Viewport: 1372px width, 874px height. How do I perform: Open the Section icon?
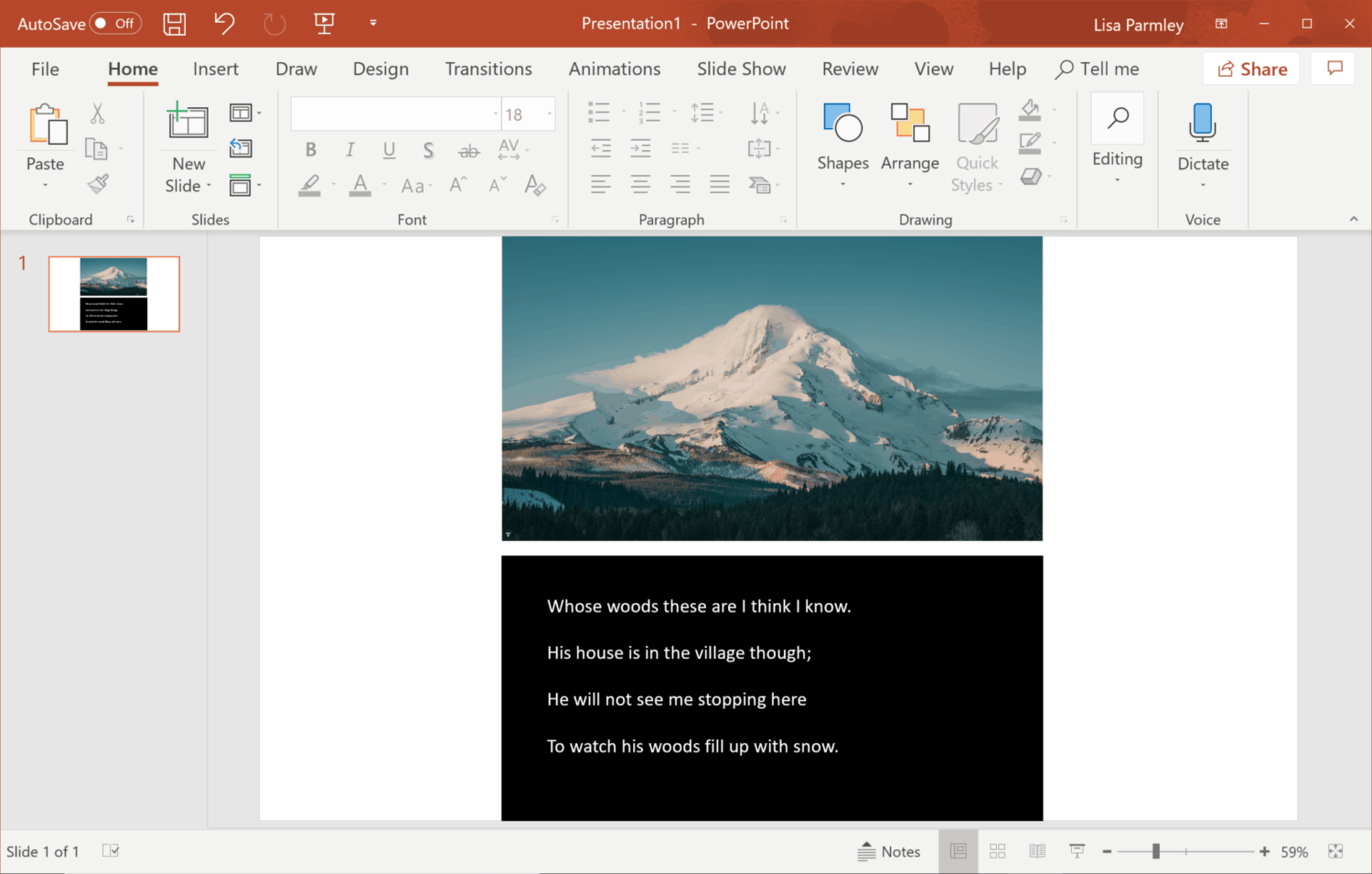click(241, 185)
